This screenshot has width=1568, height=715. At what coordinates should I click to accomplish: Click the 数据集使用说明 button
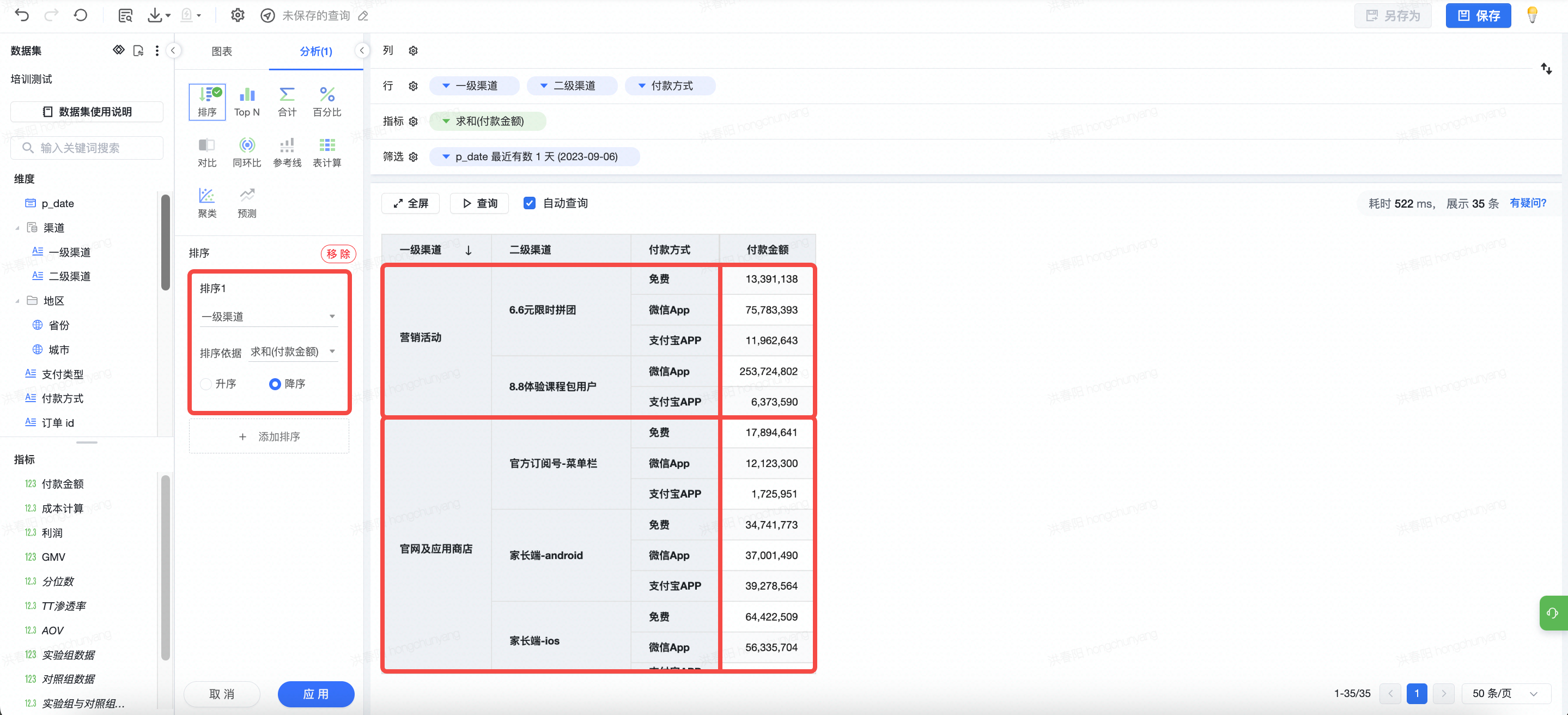(x=87, y=112)
